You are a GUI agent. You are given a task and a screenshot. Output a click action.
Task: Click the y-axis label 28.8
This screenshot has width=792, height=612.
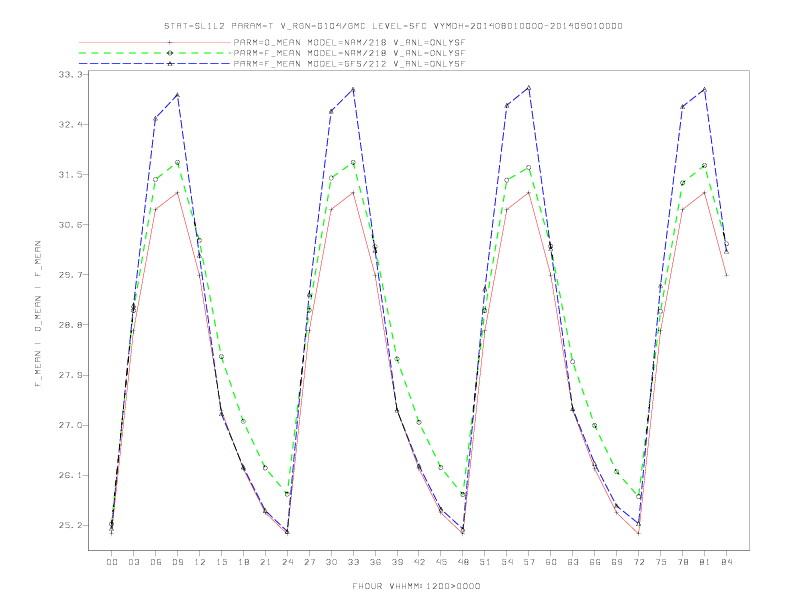(x=70, y=325)
